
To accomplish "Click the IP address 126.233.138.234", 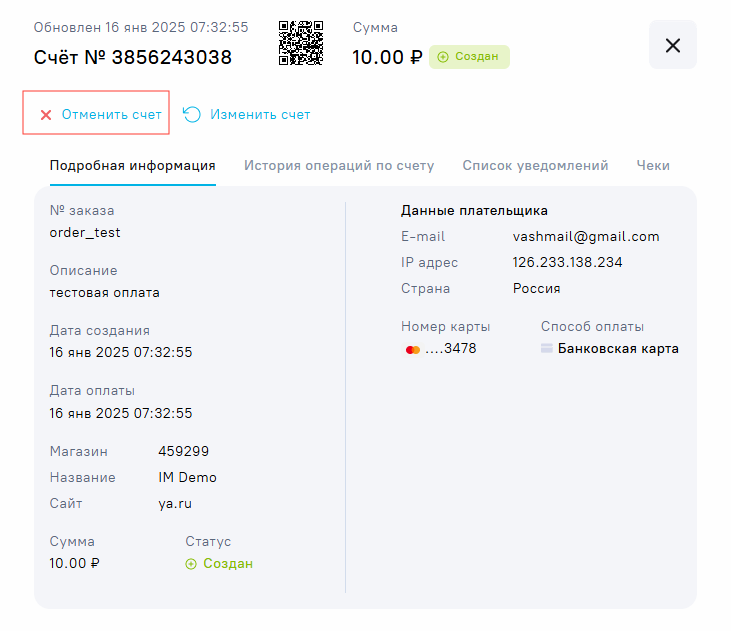I will pyautogui.click(x=567, y=263).
